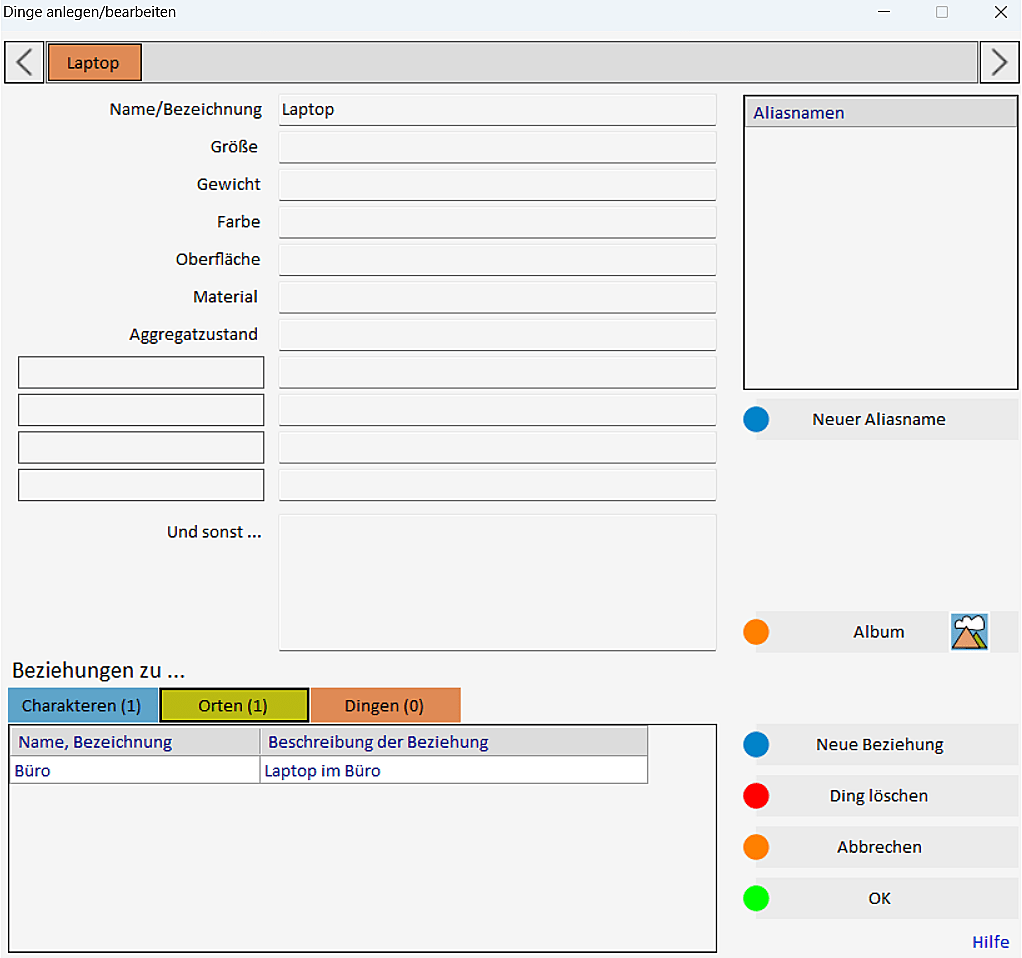Image resolution: width=1022 pixels, height=958 pixels.
Task: Click the Farbe input field
Action: (x=497, y=222)
